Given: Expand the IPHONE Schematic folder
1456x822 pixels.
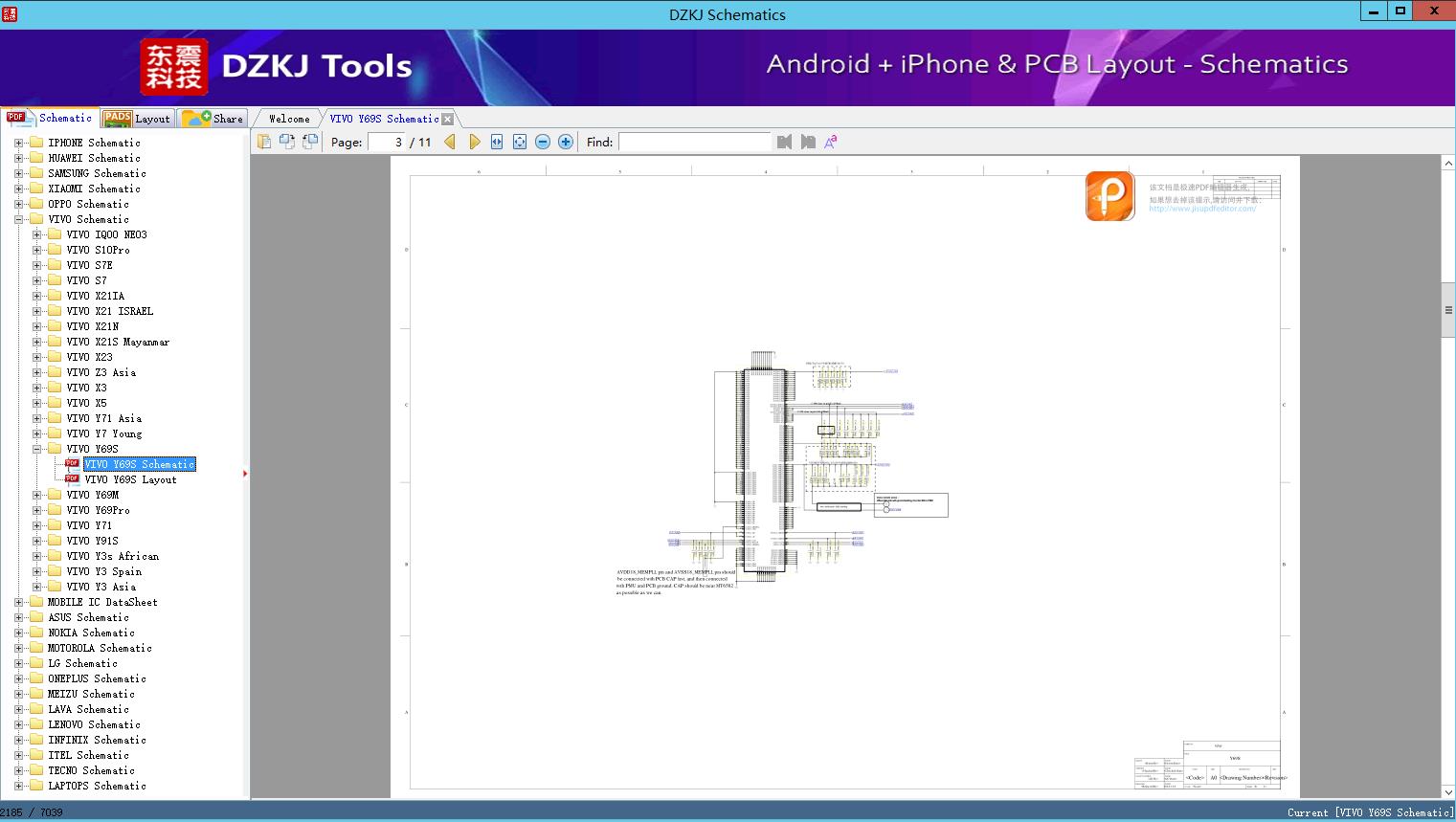Looking at the screenshot, I should [18, 143].
